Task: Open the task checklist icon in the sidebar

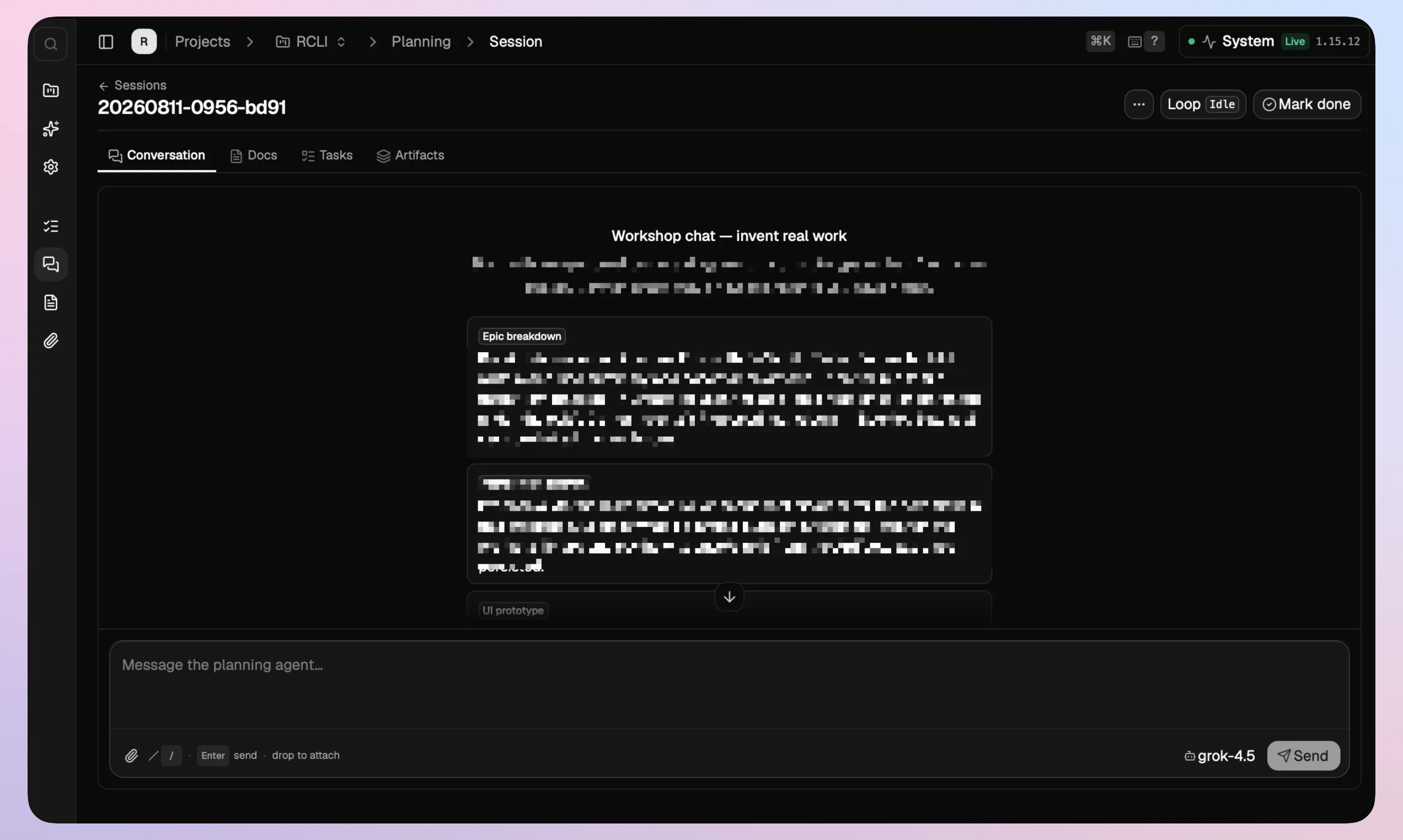Action: click(x=50, y=227)
